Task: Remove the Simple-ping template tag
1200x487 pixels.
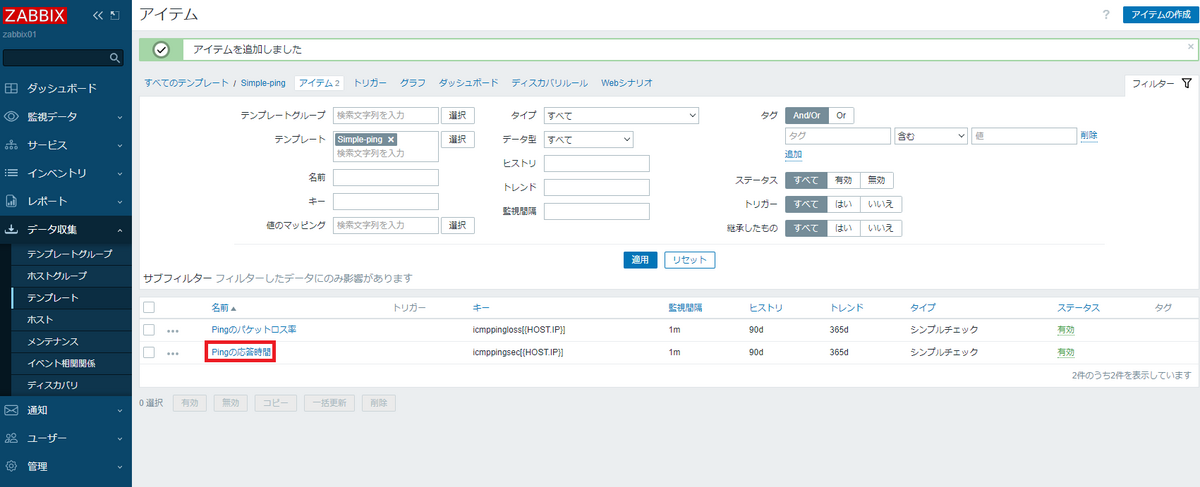Action: 391,140
